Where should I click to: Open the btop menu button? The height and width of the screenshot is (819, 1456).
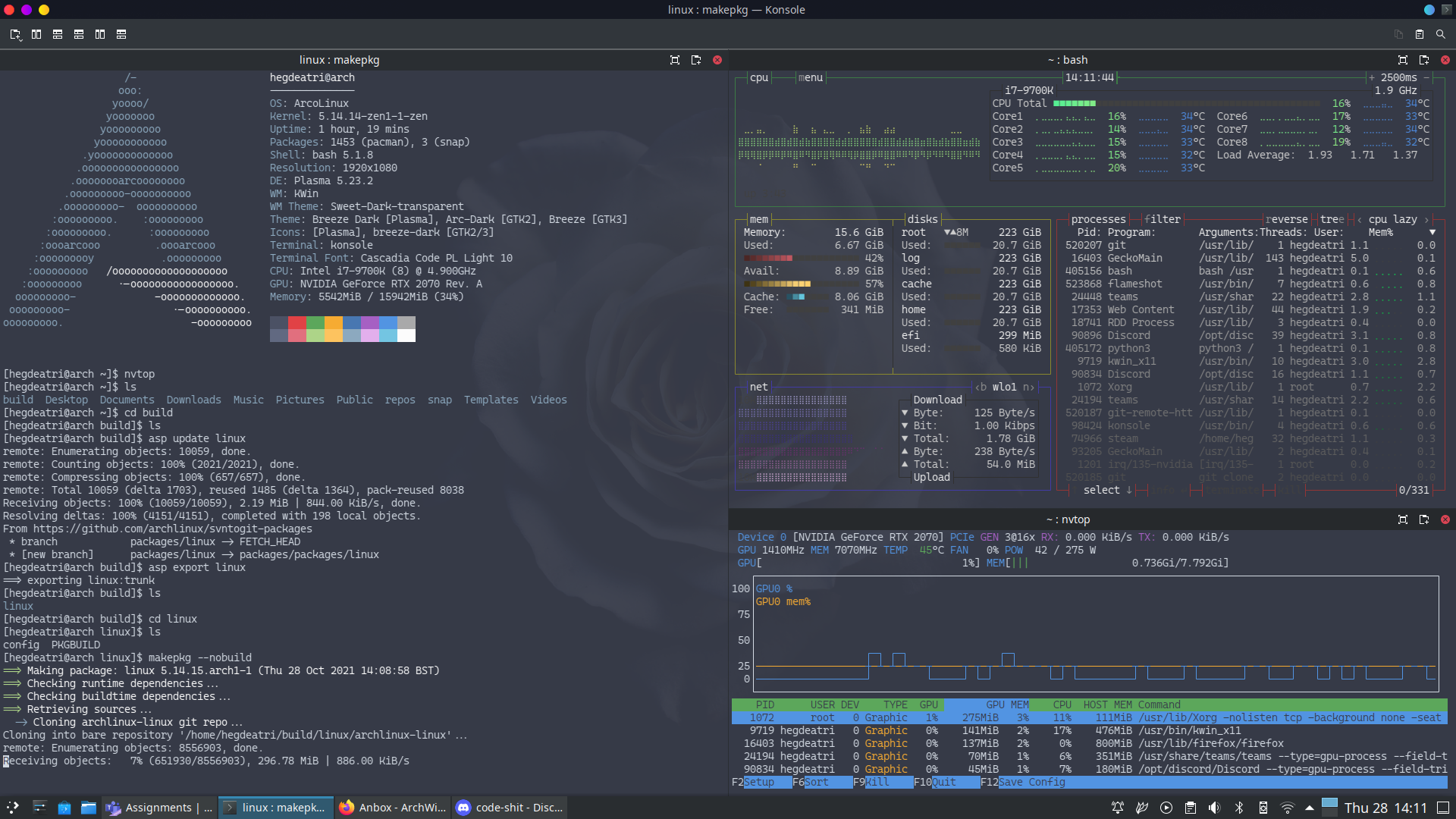point(810,77)
